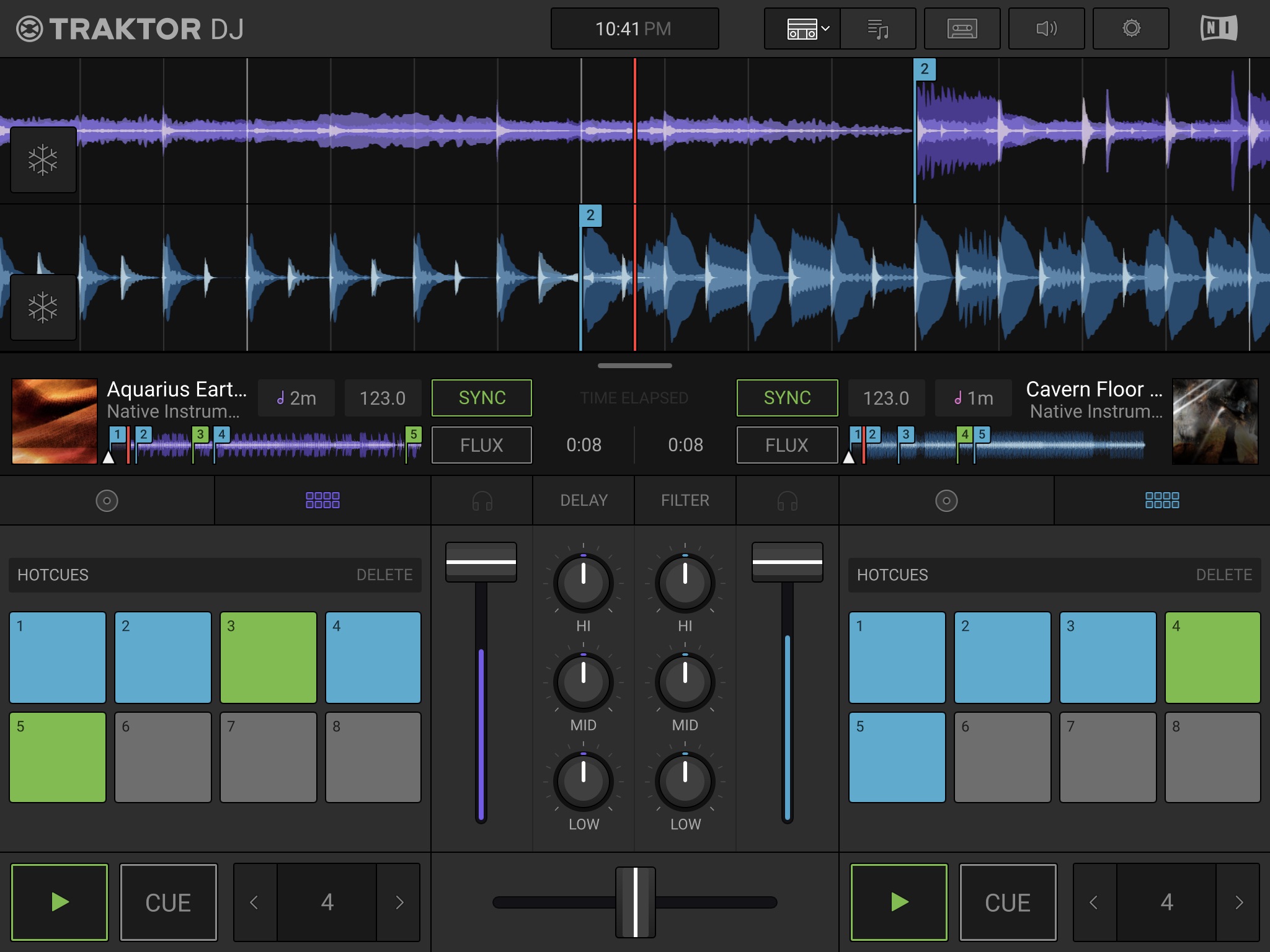Click DELETE in right HOTCUES panel

point(1223,575)
